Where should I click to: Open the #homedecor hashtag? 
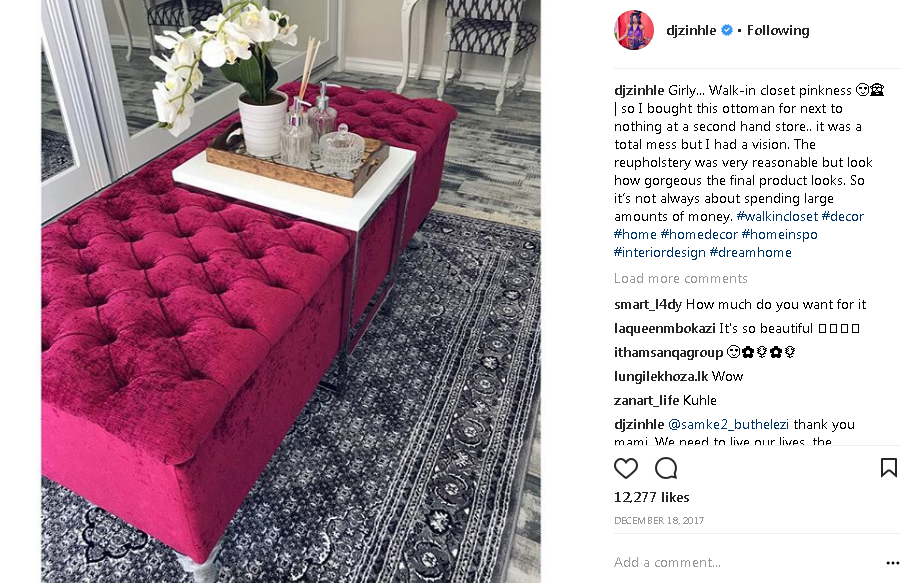point(699,234)
